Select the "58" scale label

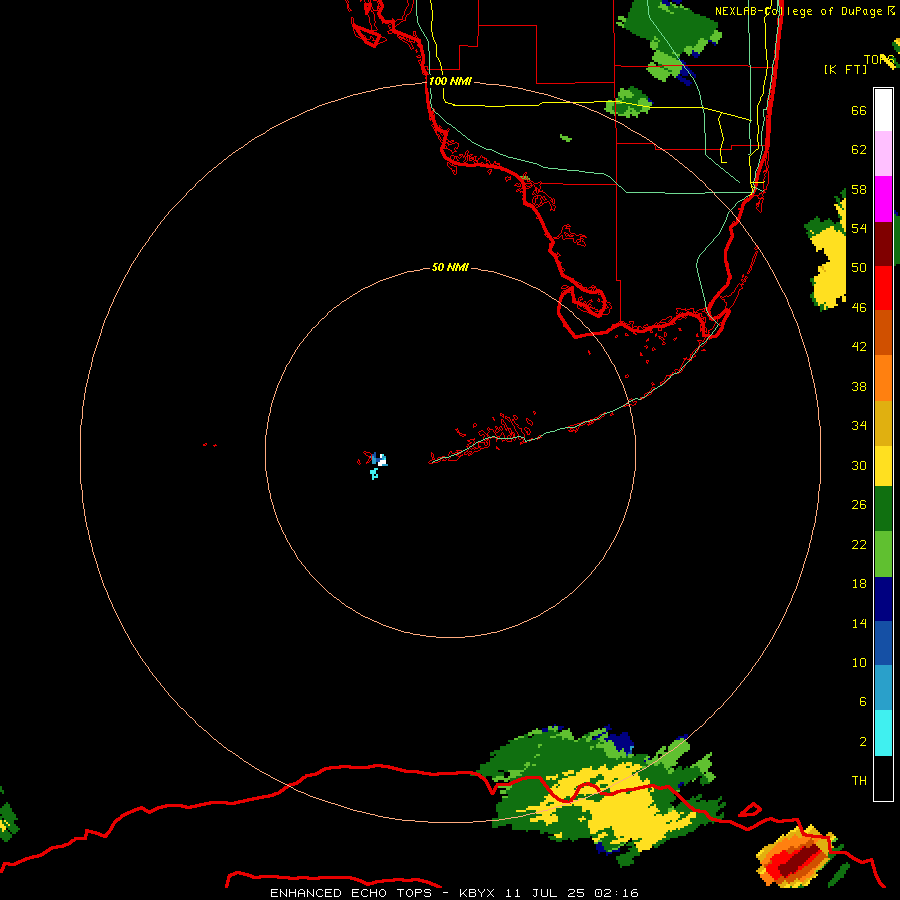[859, 189]
